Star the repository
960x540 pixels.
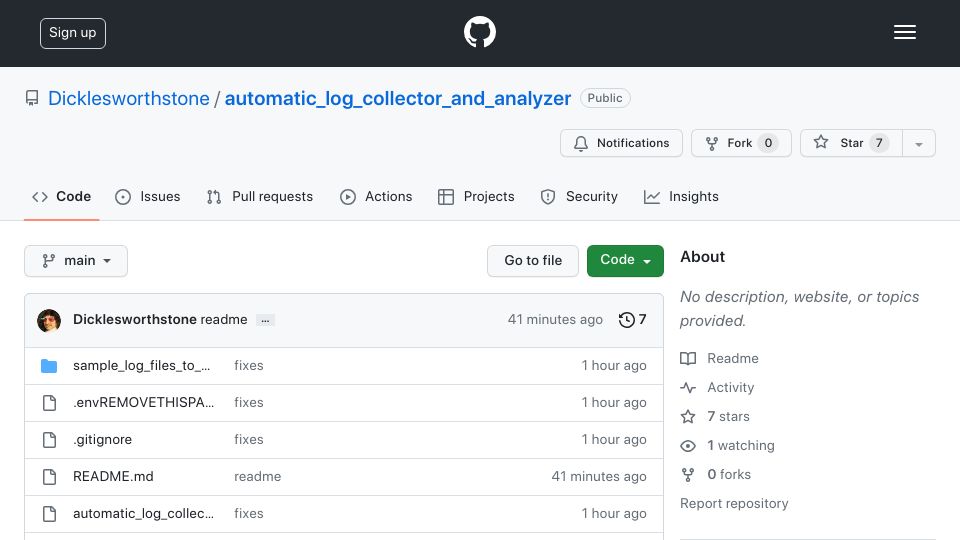[851, 143]
